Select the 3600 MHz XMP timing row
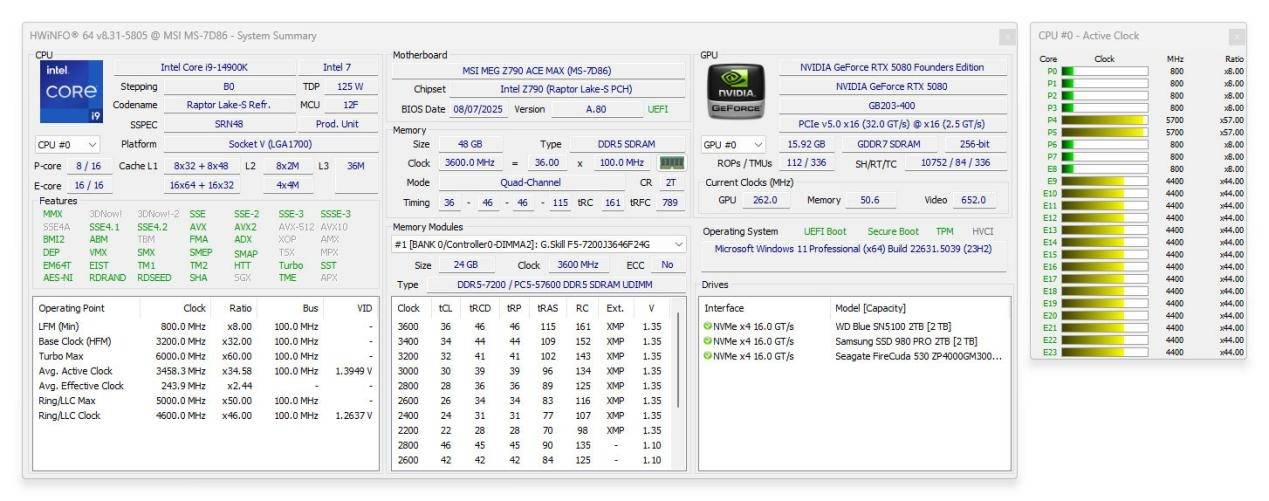This screenshot has width=1269, height=501. 530,326
